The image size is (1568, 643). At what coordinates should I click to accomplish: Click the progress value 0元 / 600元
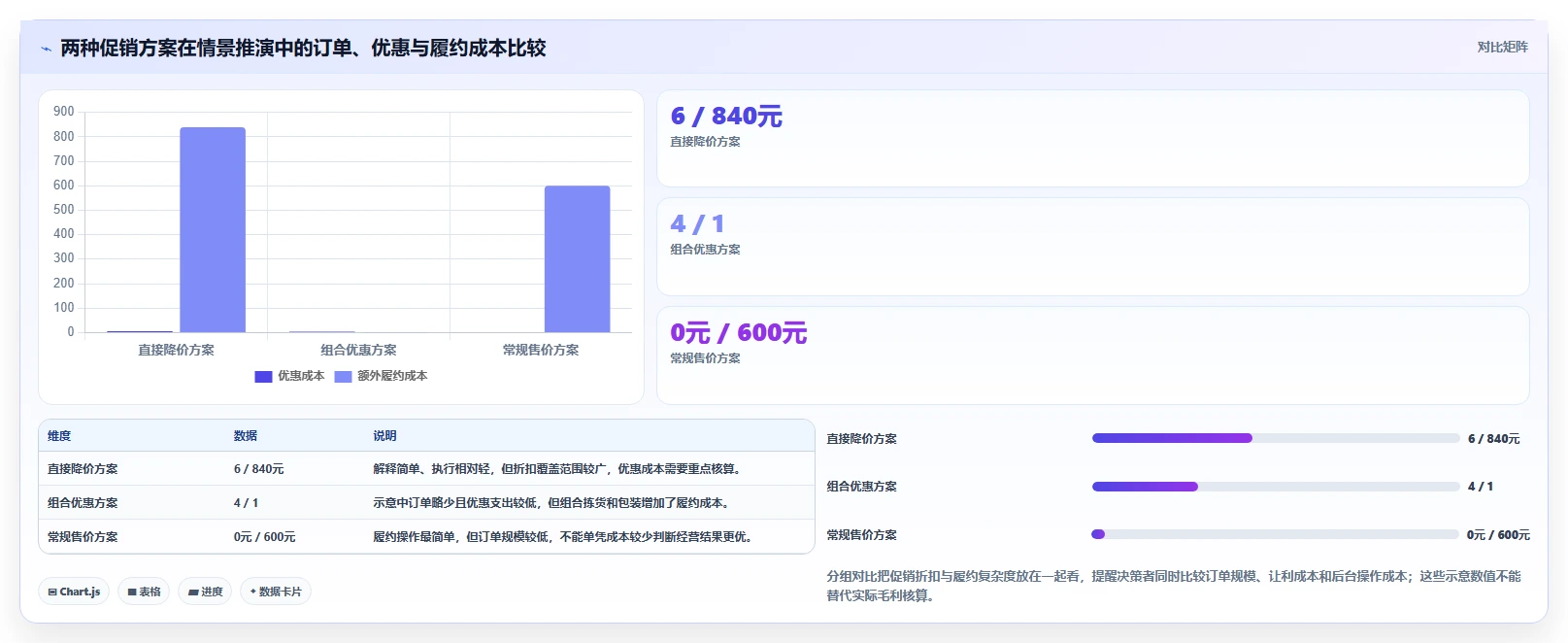(x=1498, y=535)
